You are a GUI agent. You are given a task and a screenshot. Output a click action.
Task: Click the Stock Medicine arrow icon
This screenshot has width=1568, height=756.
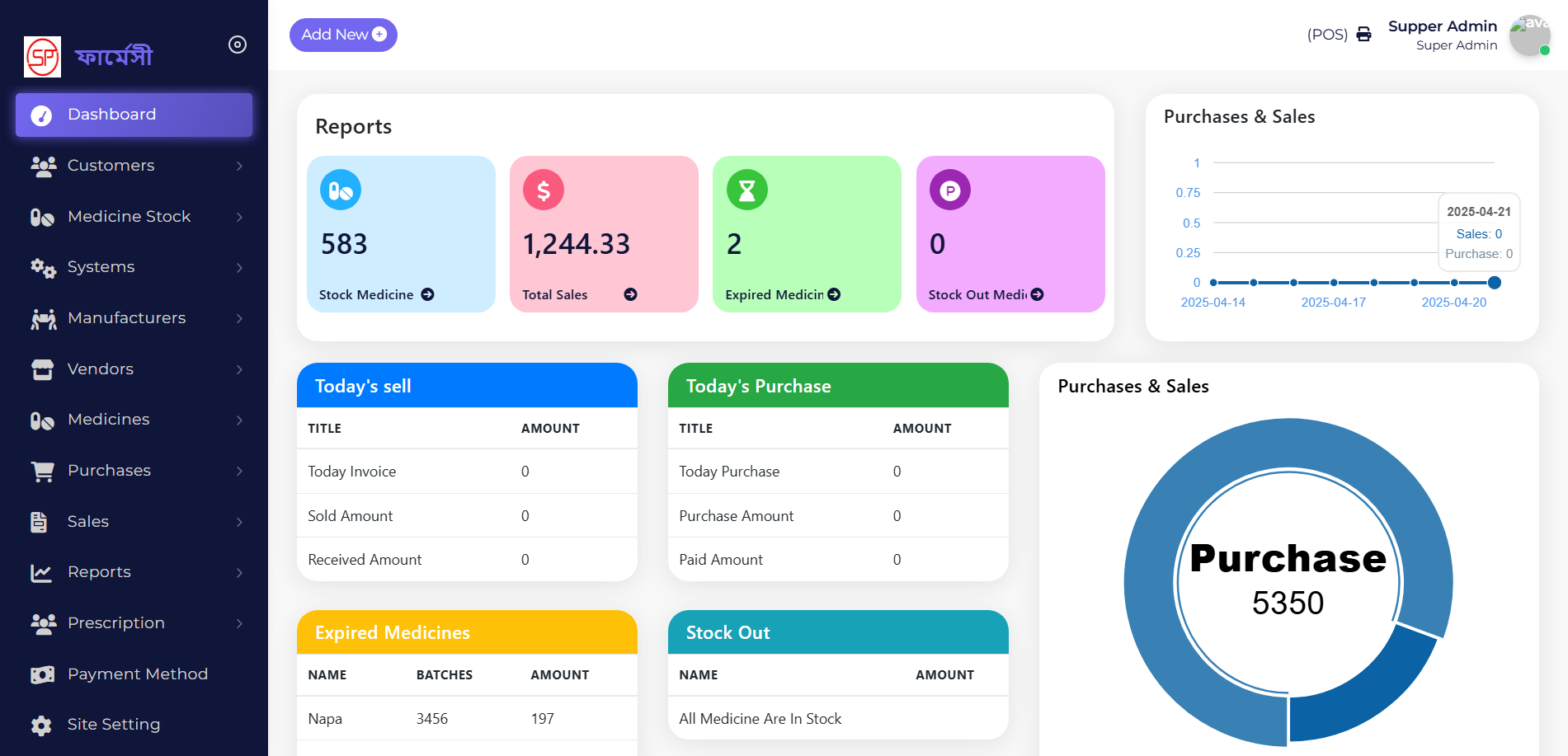427,294
